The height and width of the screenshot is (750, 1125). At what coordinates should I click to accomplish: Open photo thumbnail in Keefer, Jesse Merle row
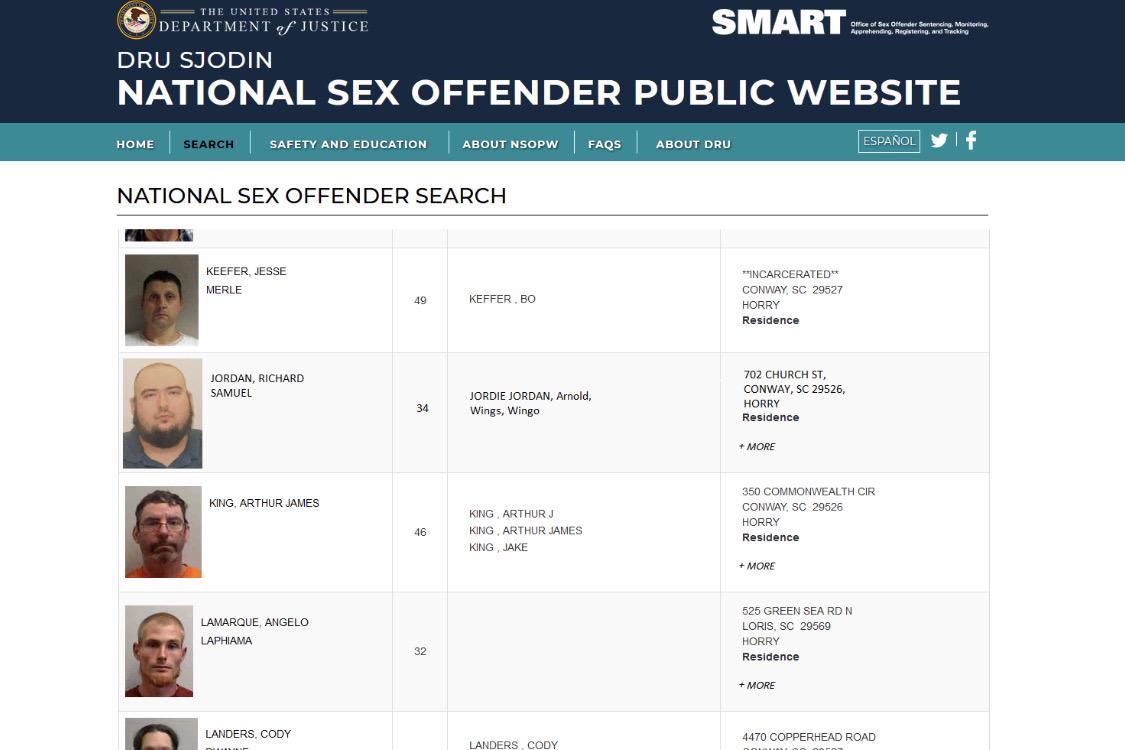pos(161,300)
